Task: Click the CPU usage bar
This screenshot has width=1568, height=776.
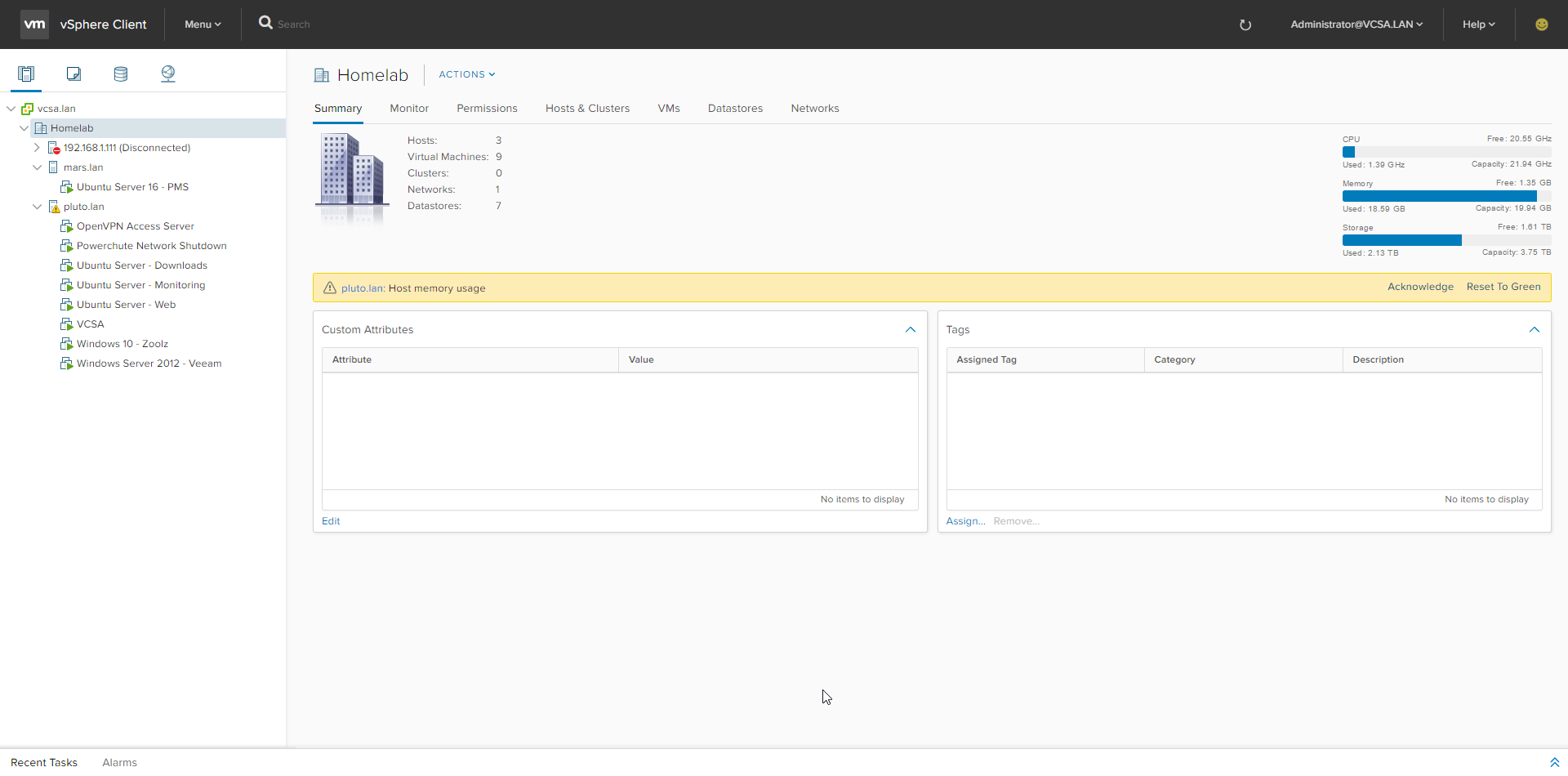Action: [1446, 152]
